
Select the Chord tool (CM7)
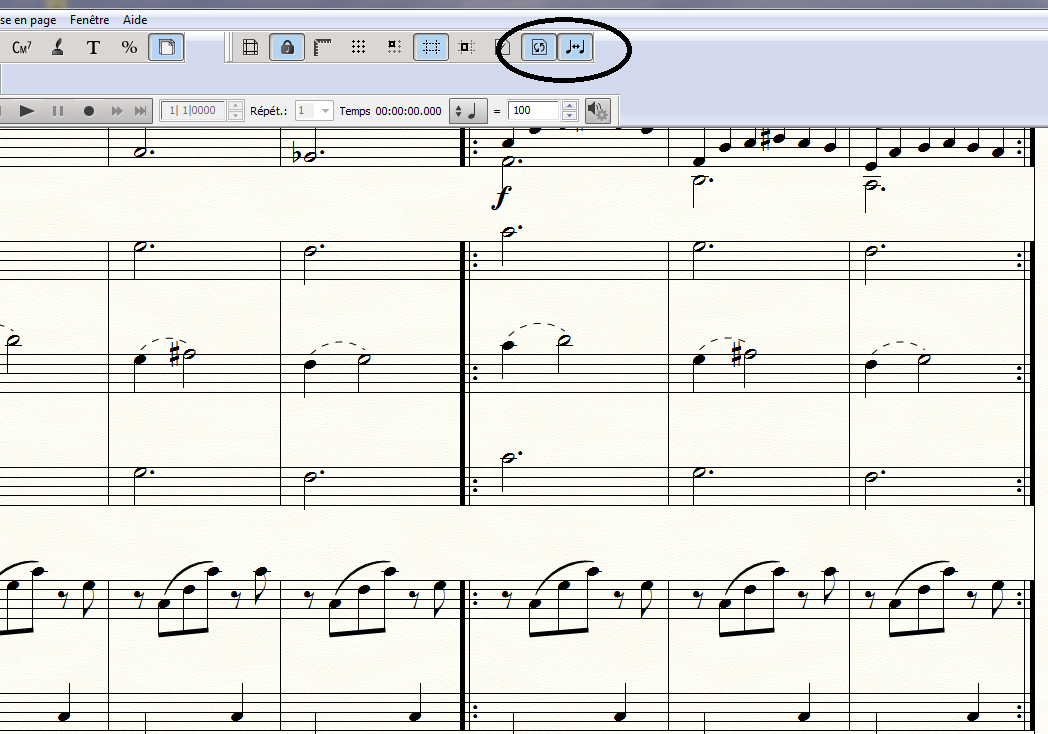pyautogui.click(x=21, y=47)
